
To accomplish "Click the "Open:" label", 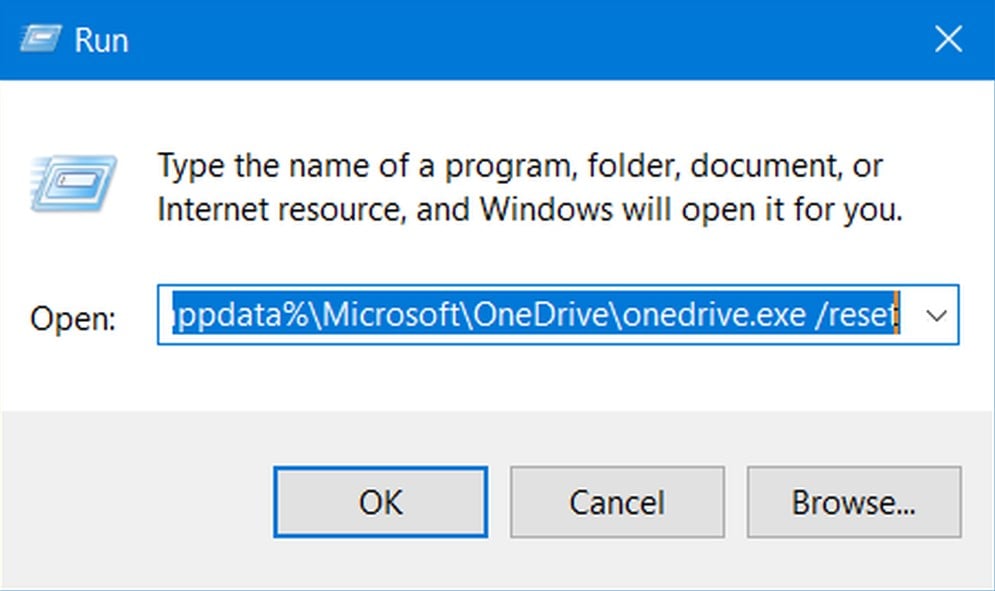I will coord(73,318).
